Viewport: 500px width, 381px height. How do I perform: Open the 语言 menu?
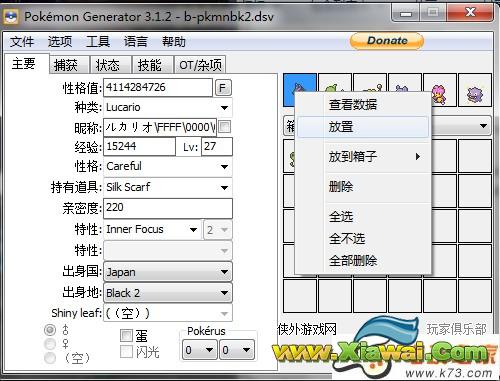136,42
